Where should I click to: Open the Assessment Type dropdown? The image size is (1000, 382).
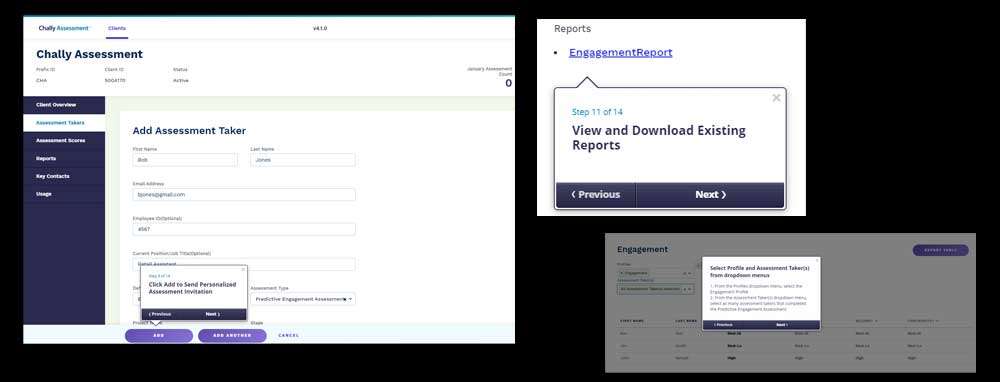[x=303, y=298]
